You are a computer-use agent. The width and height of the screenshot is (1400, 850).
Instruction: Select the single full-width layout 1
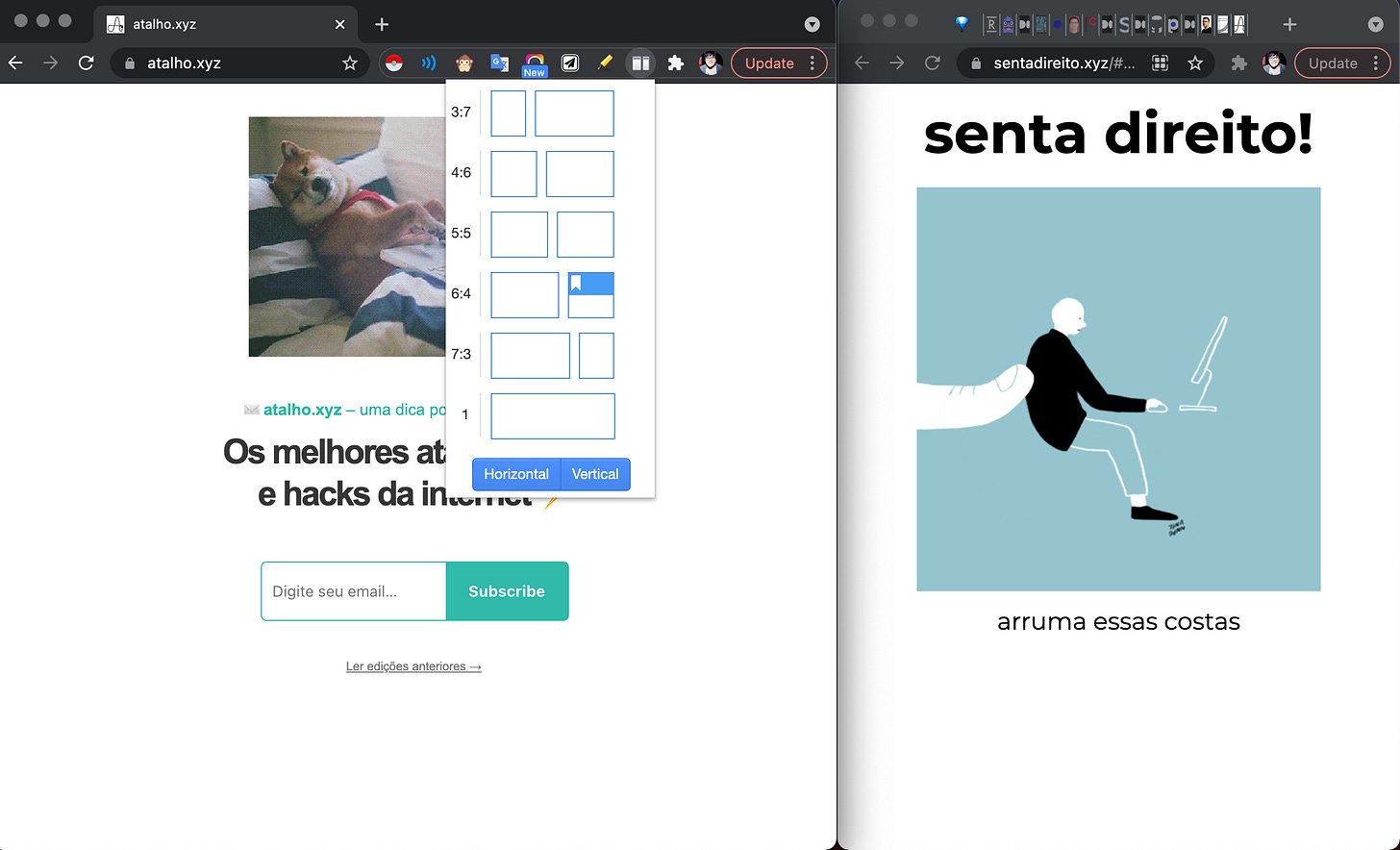[553, 416]
